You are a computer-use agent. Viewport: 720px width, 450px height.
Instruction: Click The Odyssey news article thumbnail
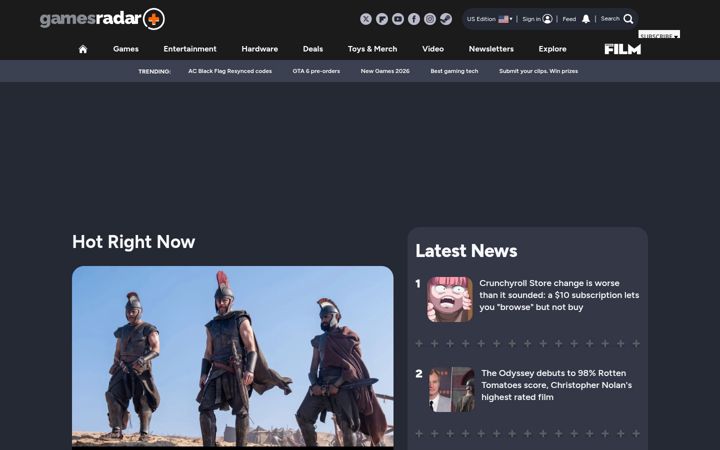(x=452, y=389)
